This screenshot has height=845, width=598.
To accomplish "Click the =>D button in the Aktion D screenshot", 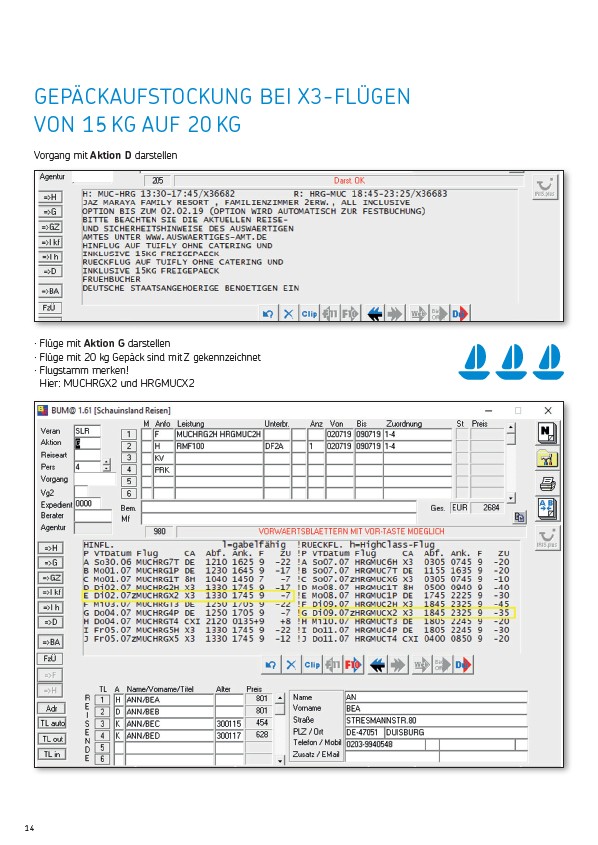I will [50, 271].
